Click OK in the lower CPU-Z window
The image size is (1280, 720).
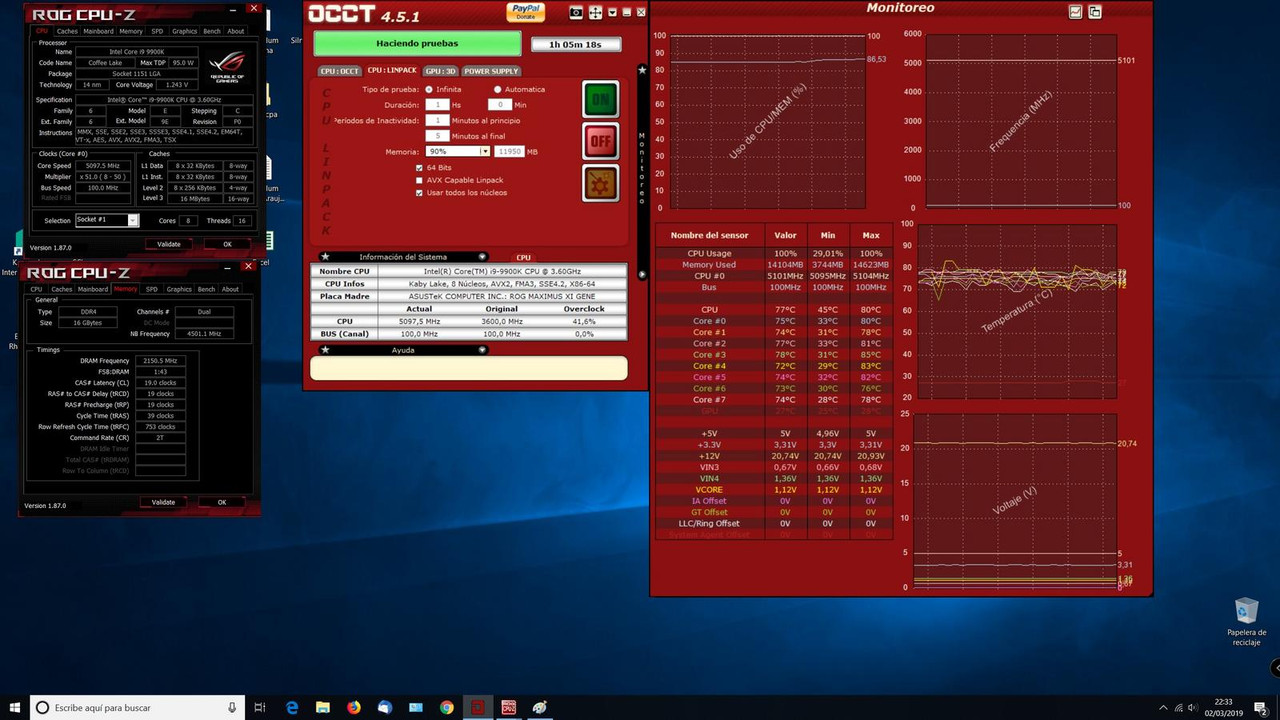coord(222,502)
